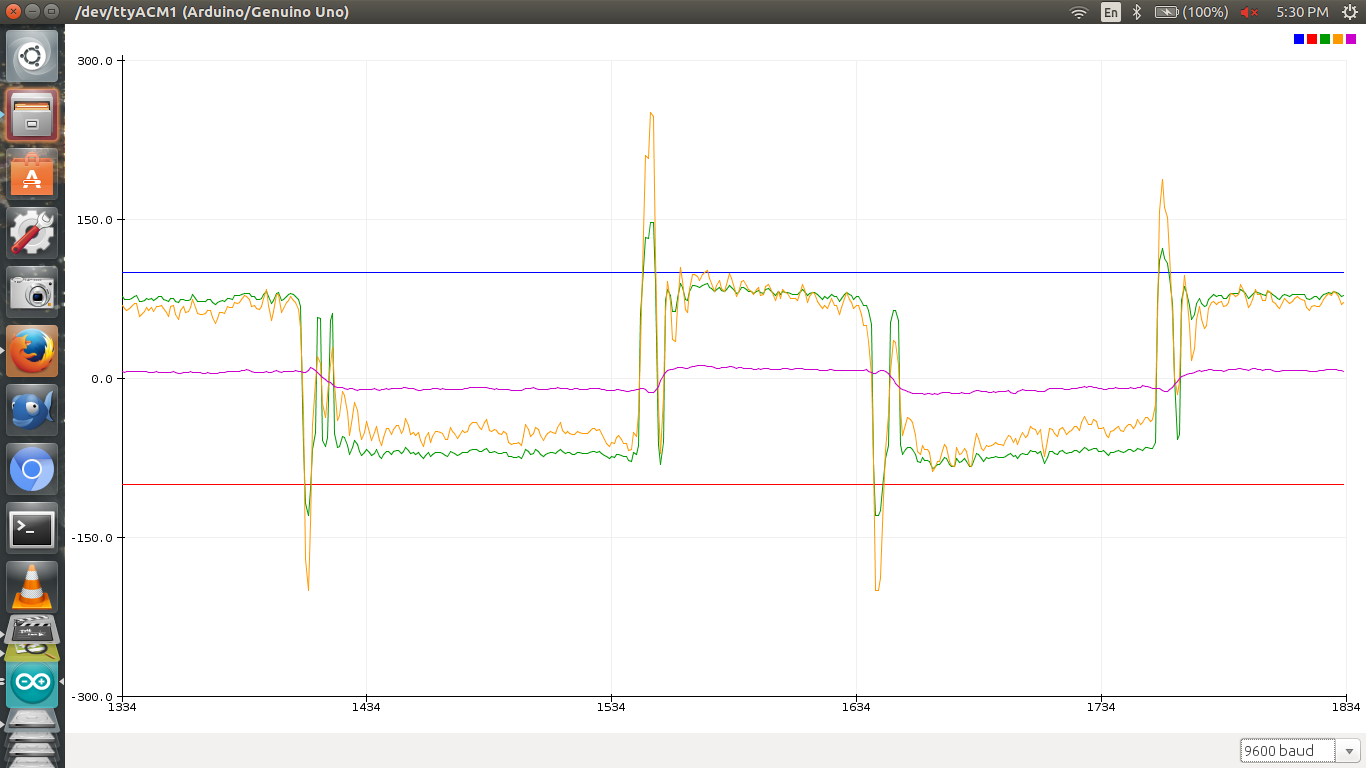This screenshot has height=768, width=1366.
Task: Launch Ubuntu Software from the launcher
Action: pyautogui.click(x=32, y=174)
